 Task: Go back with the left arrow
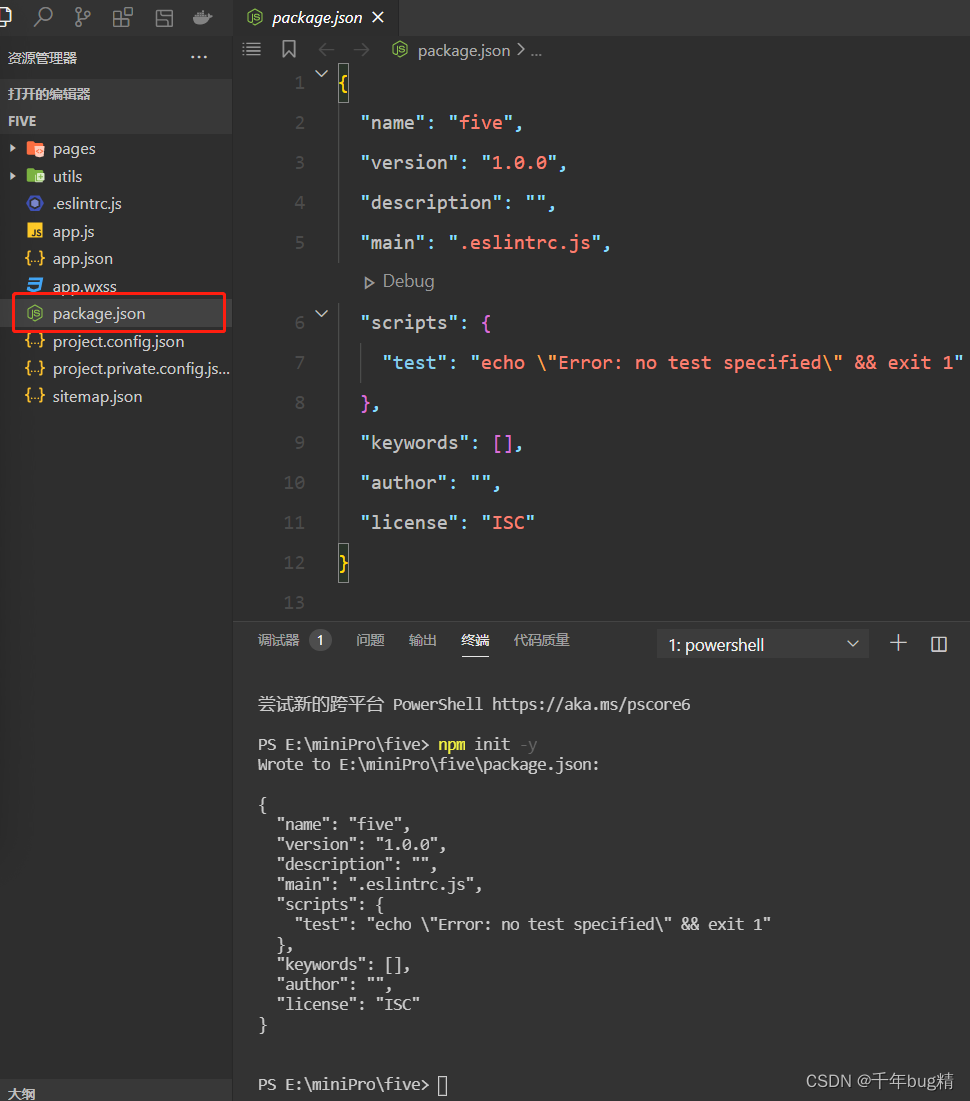point(326,50)
